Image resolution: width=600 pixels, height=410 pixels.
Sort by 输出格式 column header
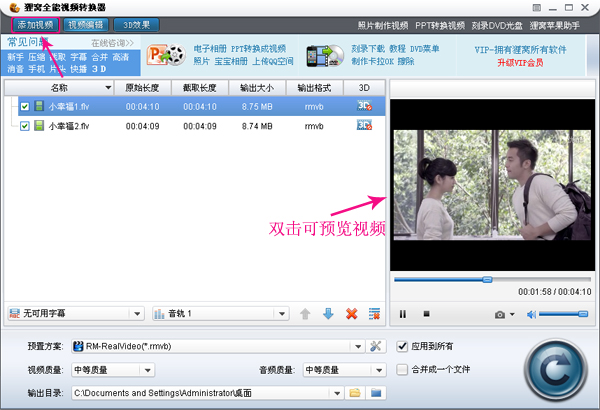pos(315,88)
